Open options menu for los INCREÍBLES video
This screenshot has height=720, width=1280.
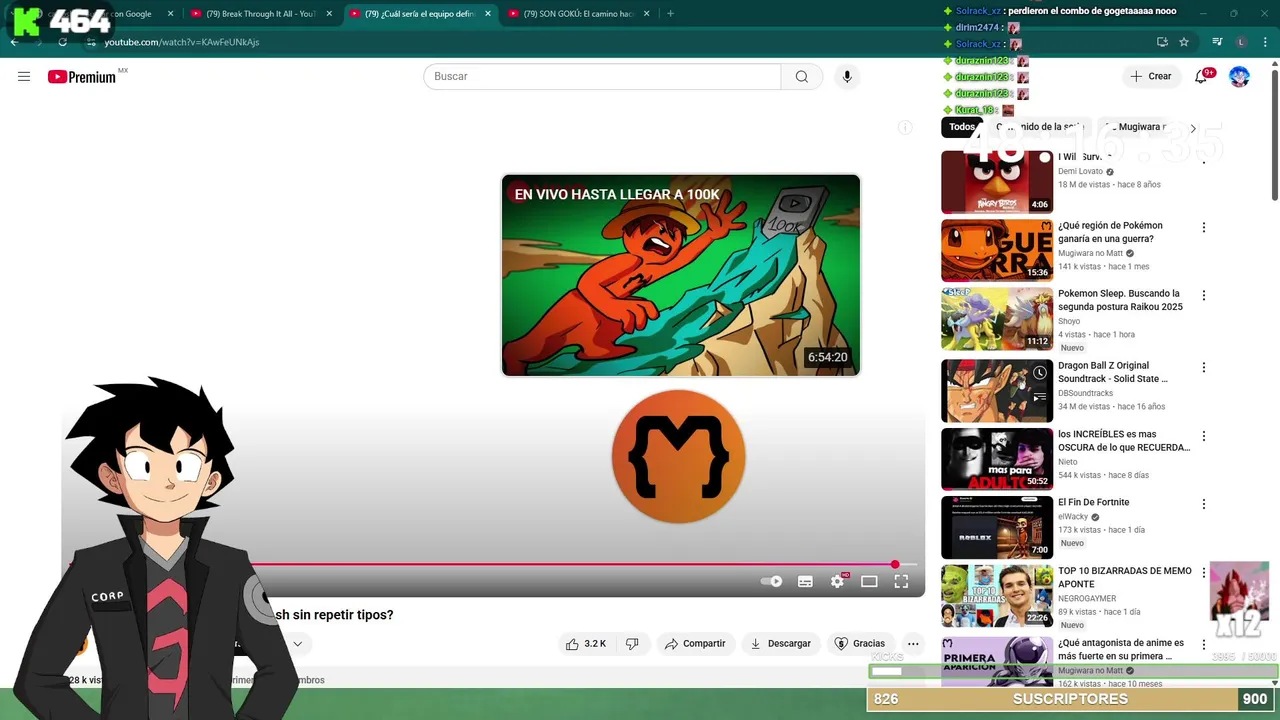click(1204, 437)
